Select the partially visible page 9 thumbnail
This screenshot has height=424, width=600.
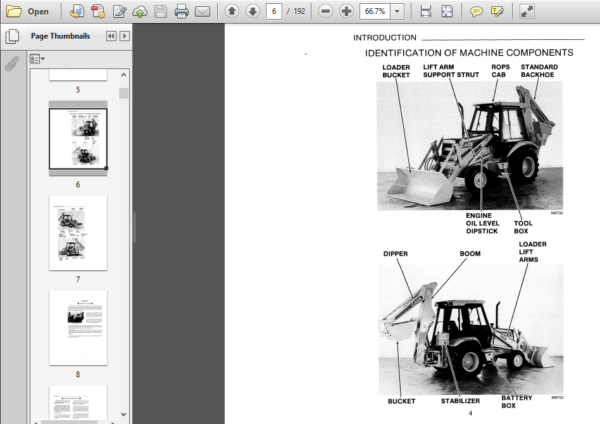[x=78, y=402]
